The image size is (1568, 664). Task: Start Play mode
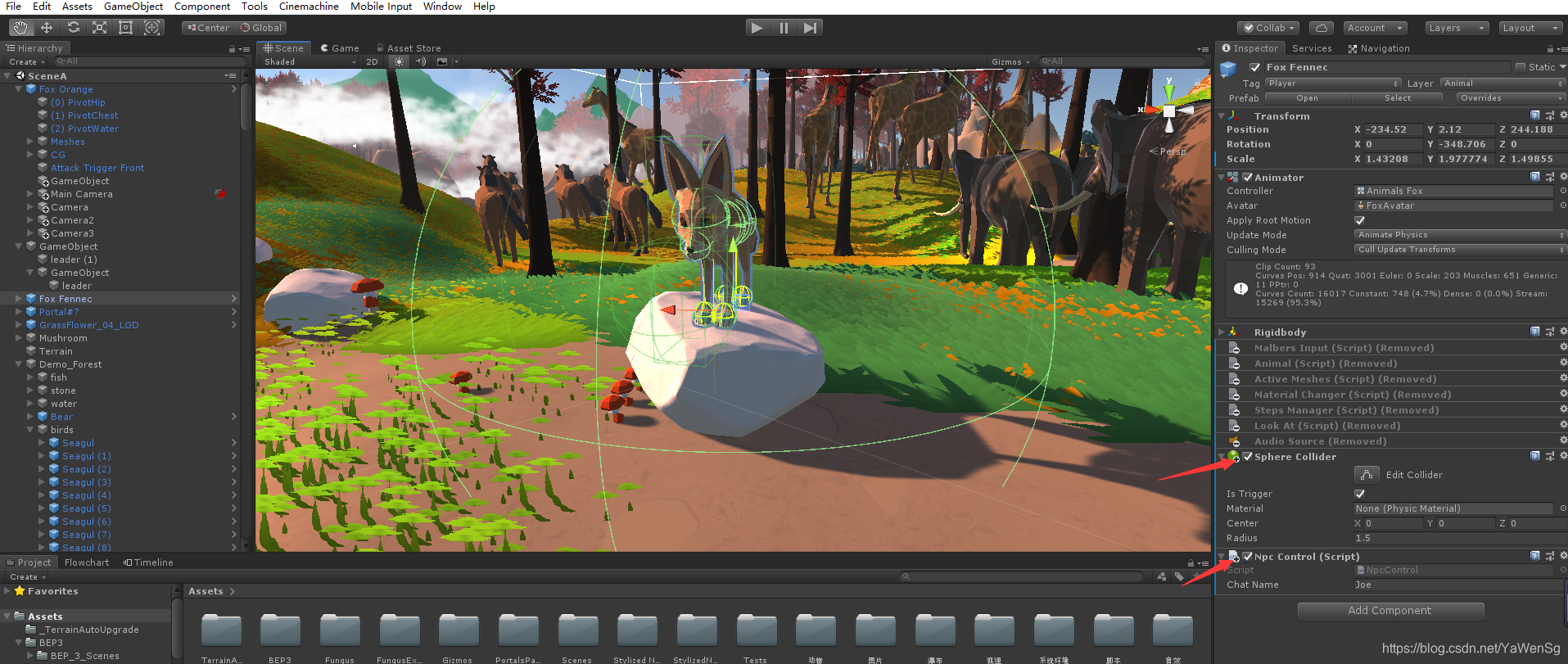[x=757, y=28]
